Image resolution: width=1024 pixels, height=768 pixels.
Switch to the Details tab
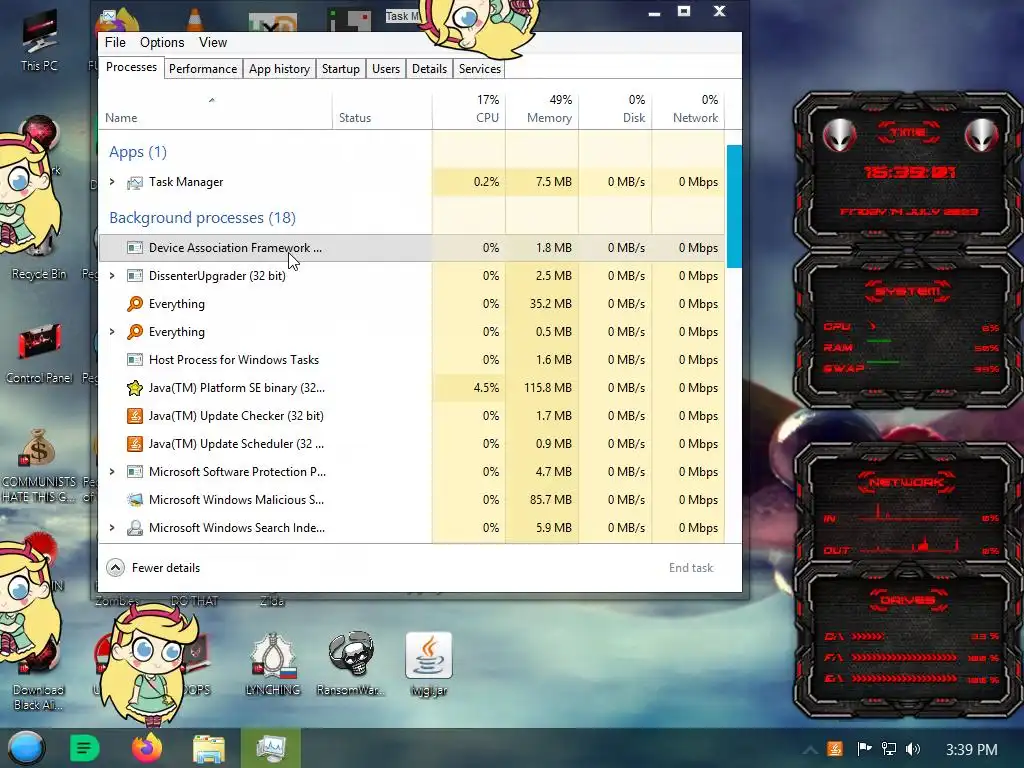point(430,69)
